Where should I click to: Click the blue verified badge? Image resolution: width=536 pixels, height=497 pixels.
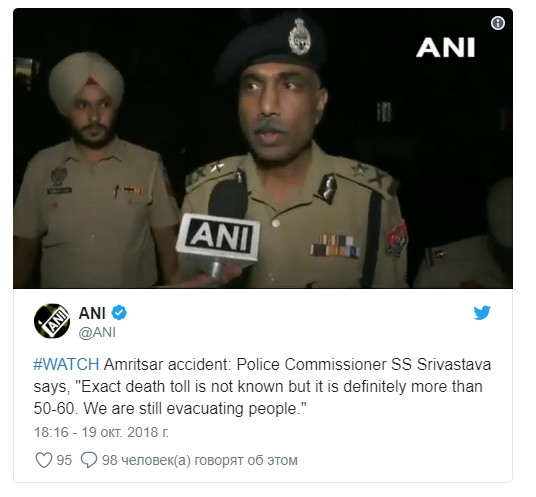pos(119,313)
